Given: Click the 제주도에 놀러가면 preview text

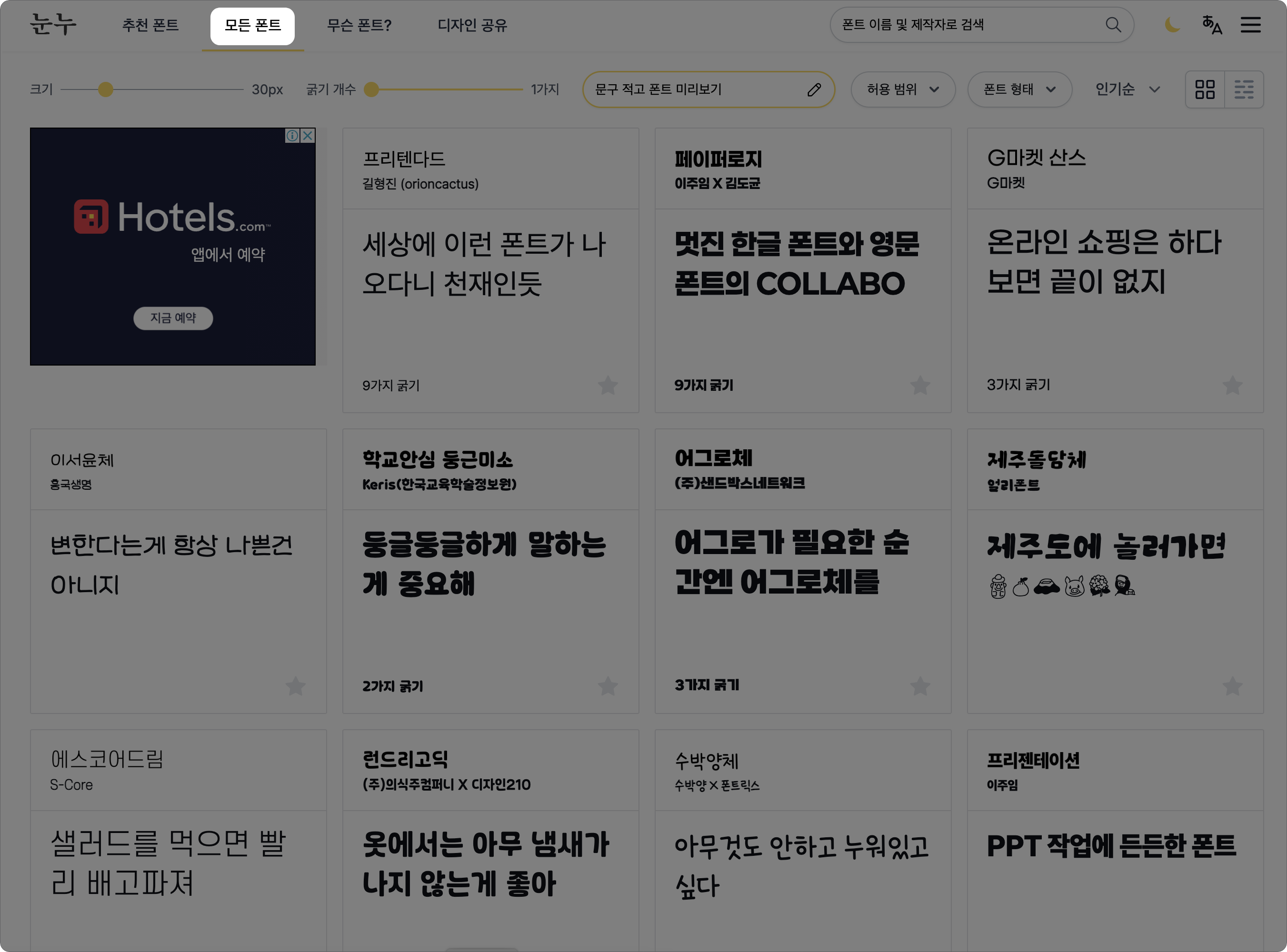Looking at the screenshot, I should [1106, 545].
